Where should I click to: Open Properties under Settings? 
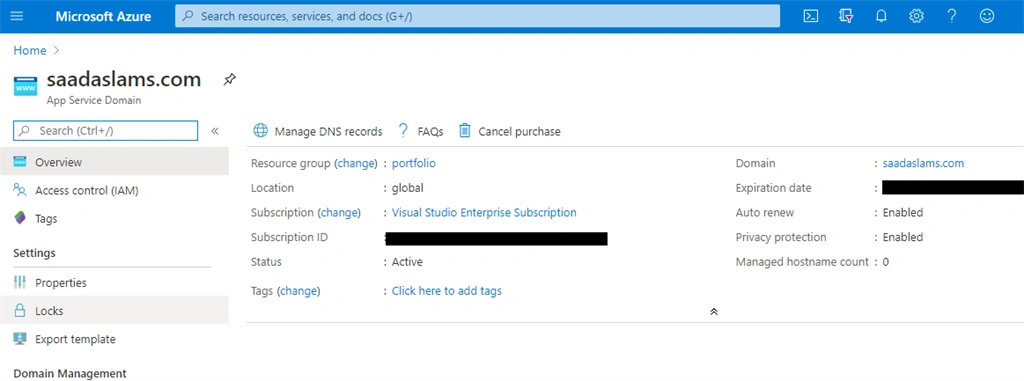[x=114, y=282]
